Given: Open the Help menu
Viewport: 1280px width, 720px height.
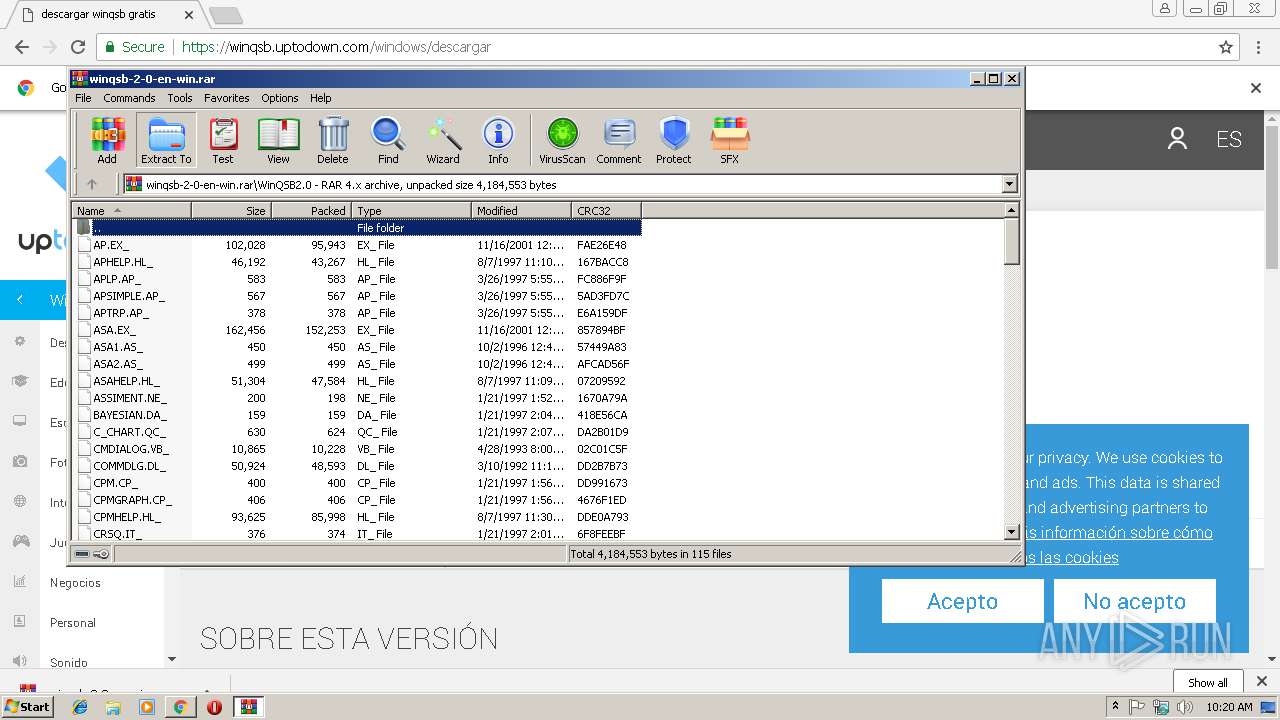Looking at the screenshot, I should click(x=320, y=98).
